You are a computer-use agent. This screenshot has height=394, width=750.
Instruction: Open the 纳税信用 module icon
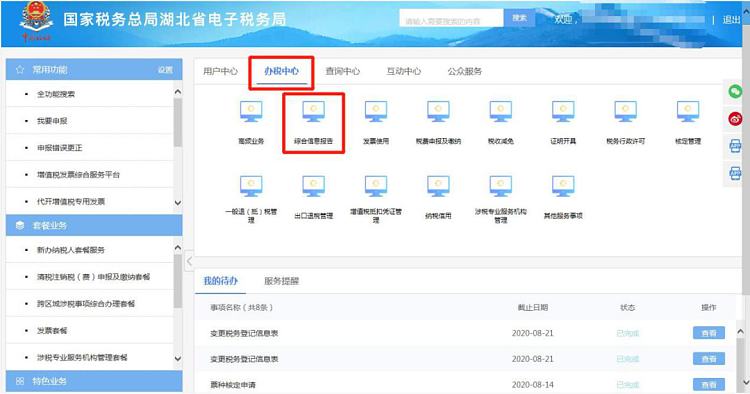[x=438, y=186]
